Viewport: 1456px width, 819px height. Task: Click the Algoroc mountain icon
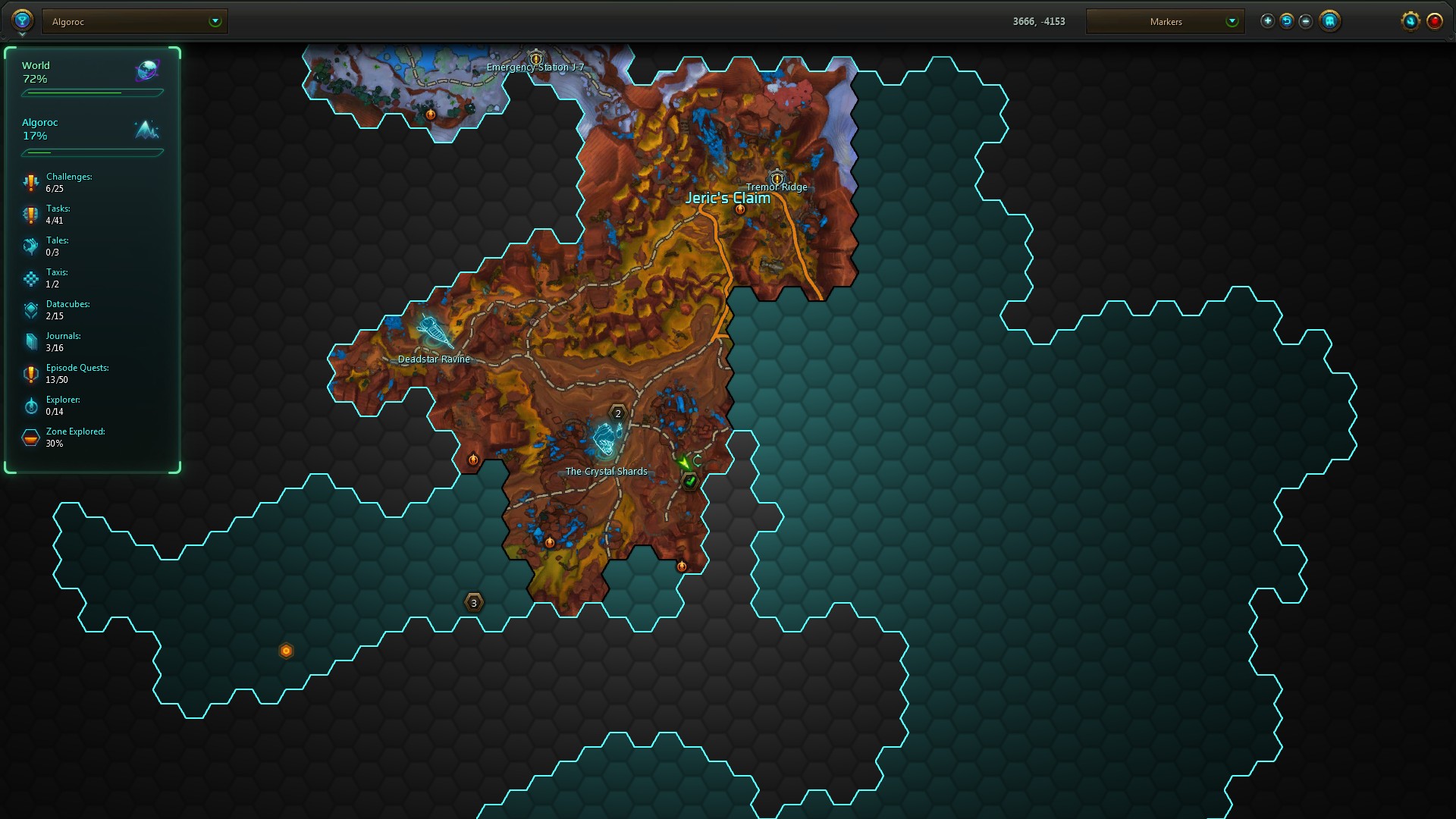[x=147, y=130]
